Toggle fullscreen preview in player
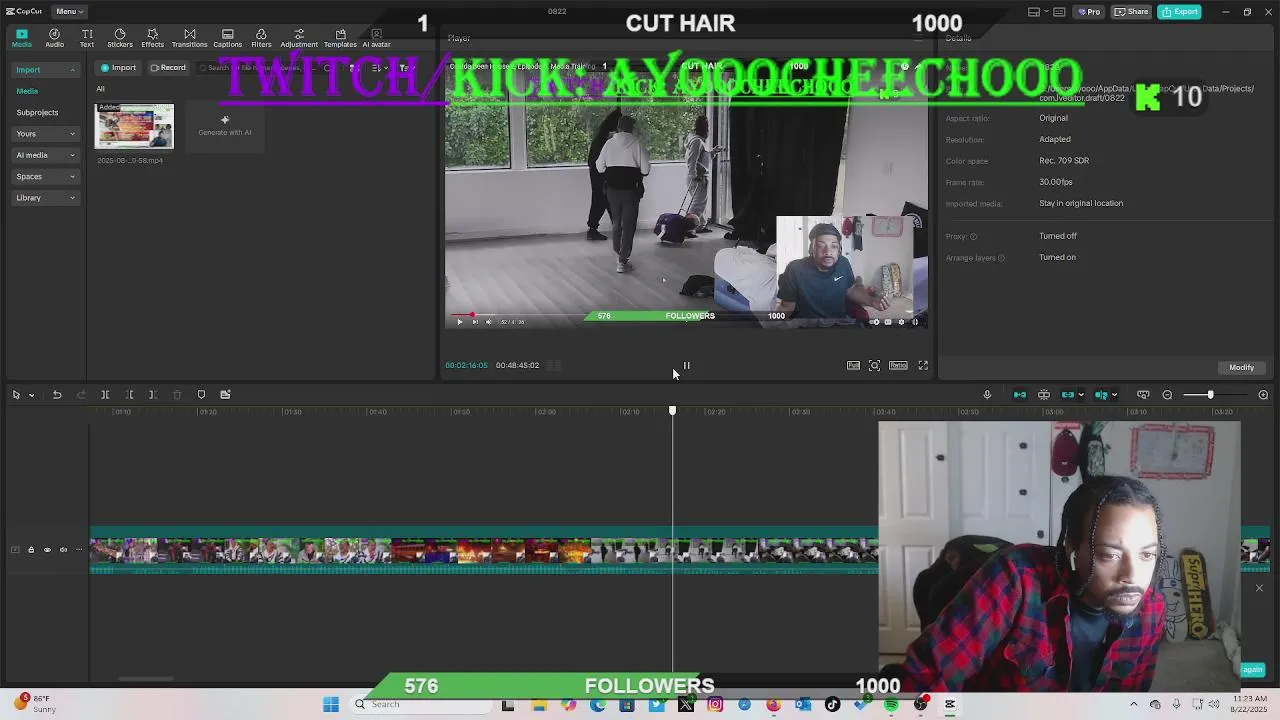 point(923,365)
